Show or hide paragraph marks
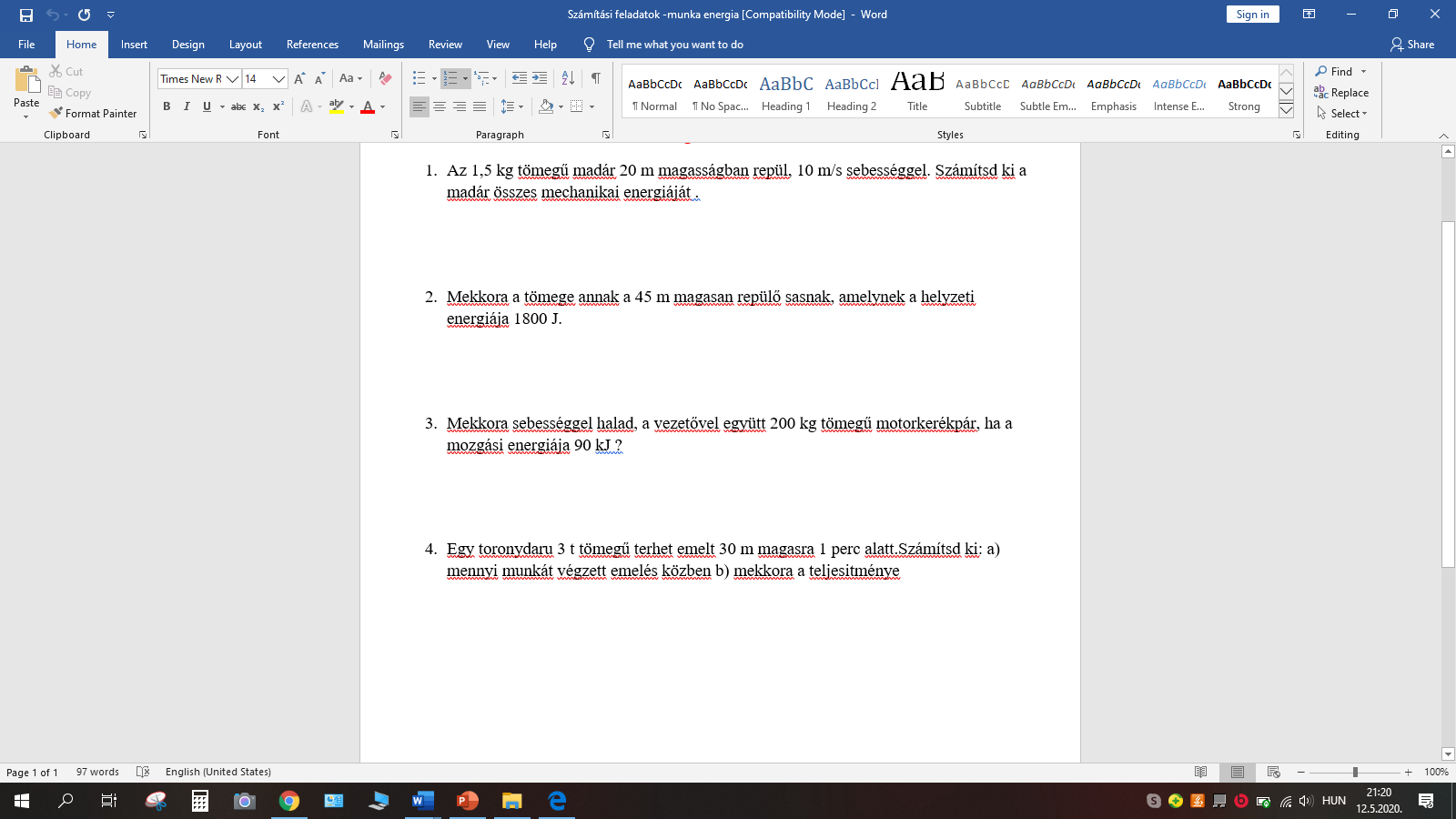 [595, 78]
